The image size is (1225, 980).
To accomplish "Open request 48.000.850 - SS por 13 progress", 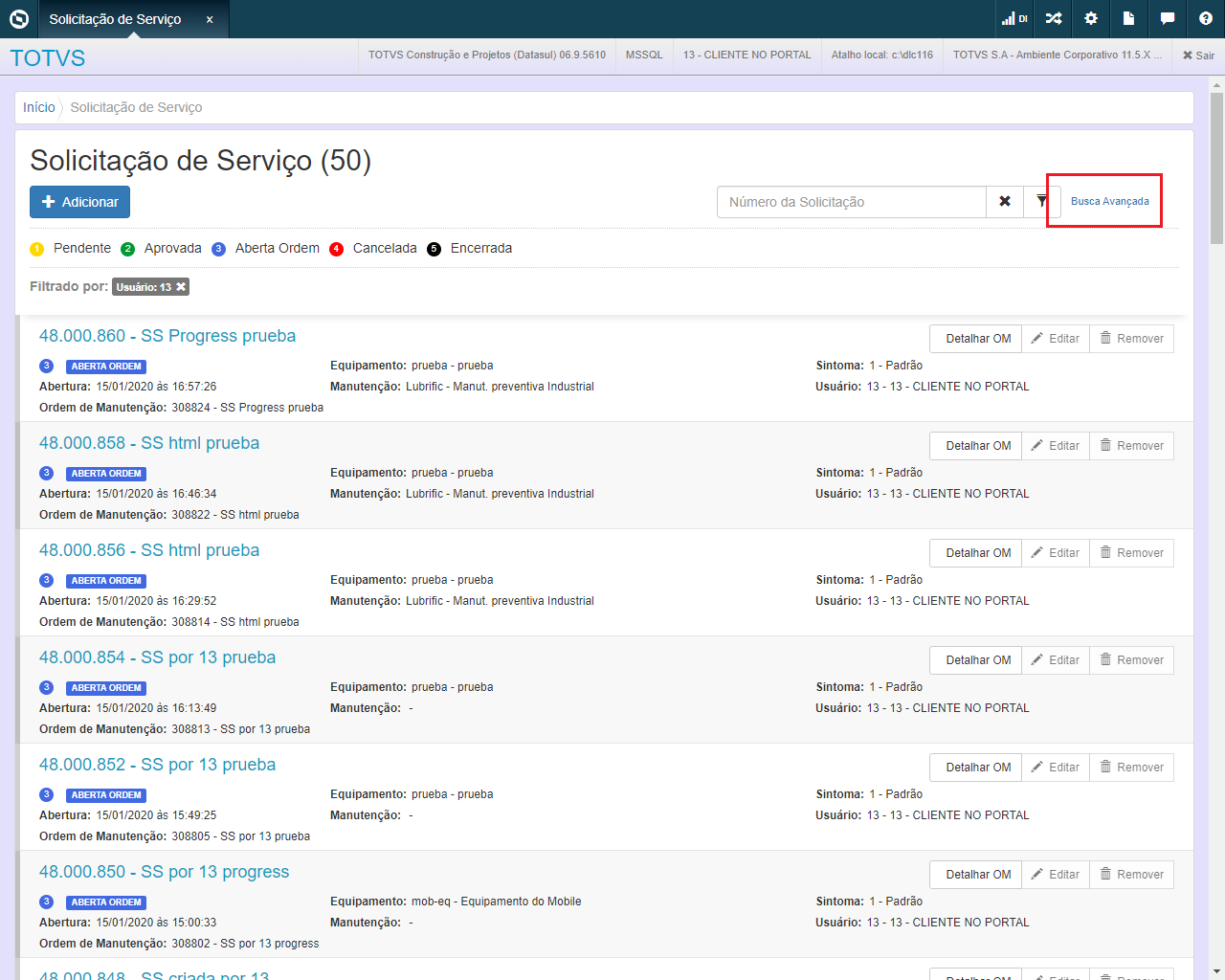I will tap(165, 872).
